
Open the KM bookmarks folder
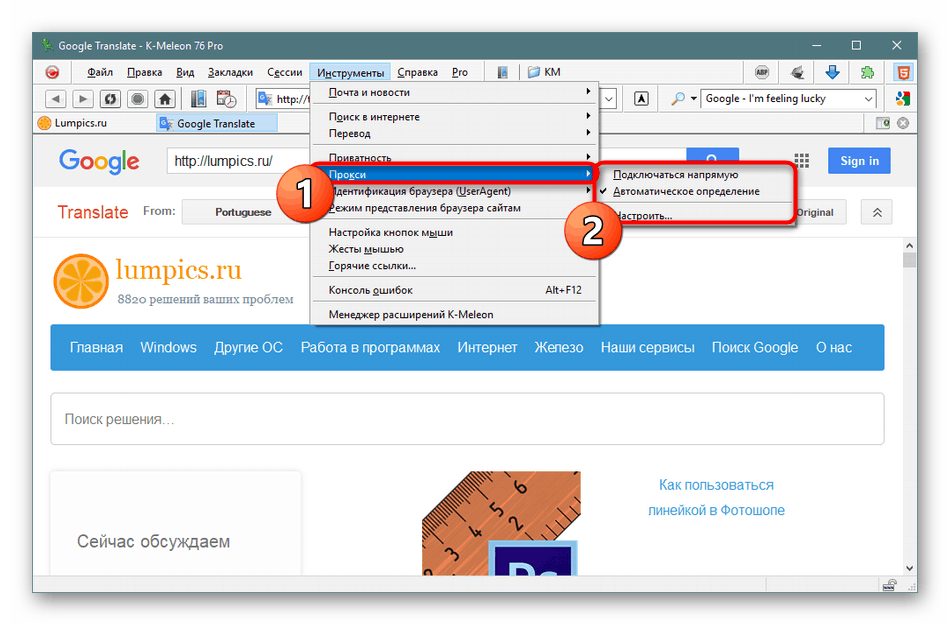pyautogui.click(x=543, y=72)
